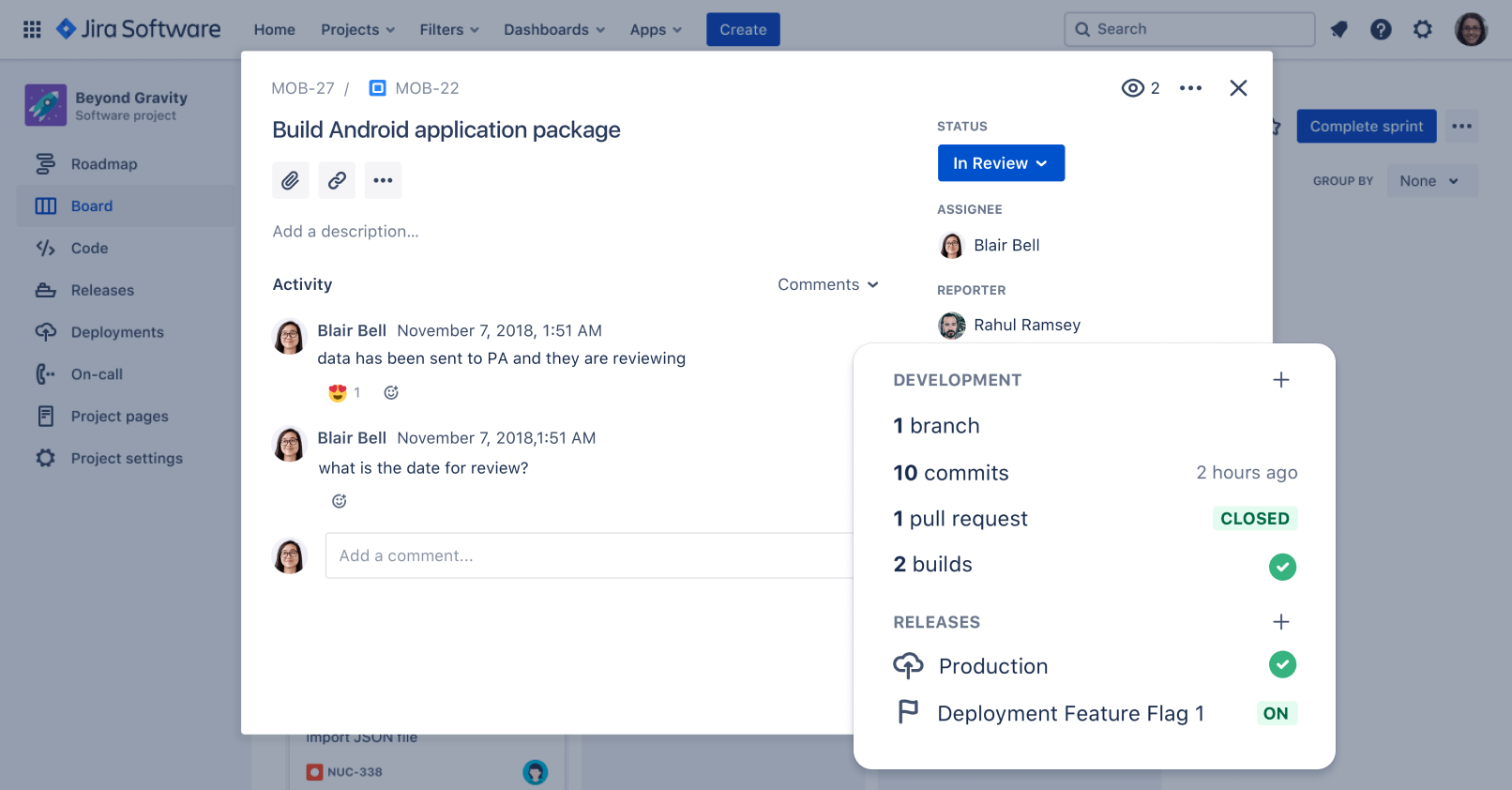Viewport: 1512px width, 790px height.
Task: Select Roadmap in the sidebar
Action: point(104,164)
